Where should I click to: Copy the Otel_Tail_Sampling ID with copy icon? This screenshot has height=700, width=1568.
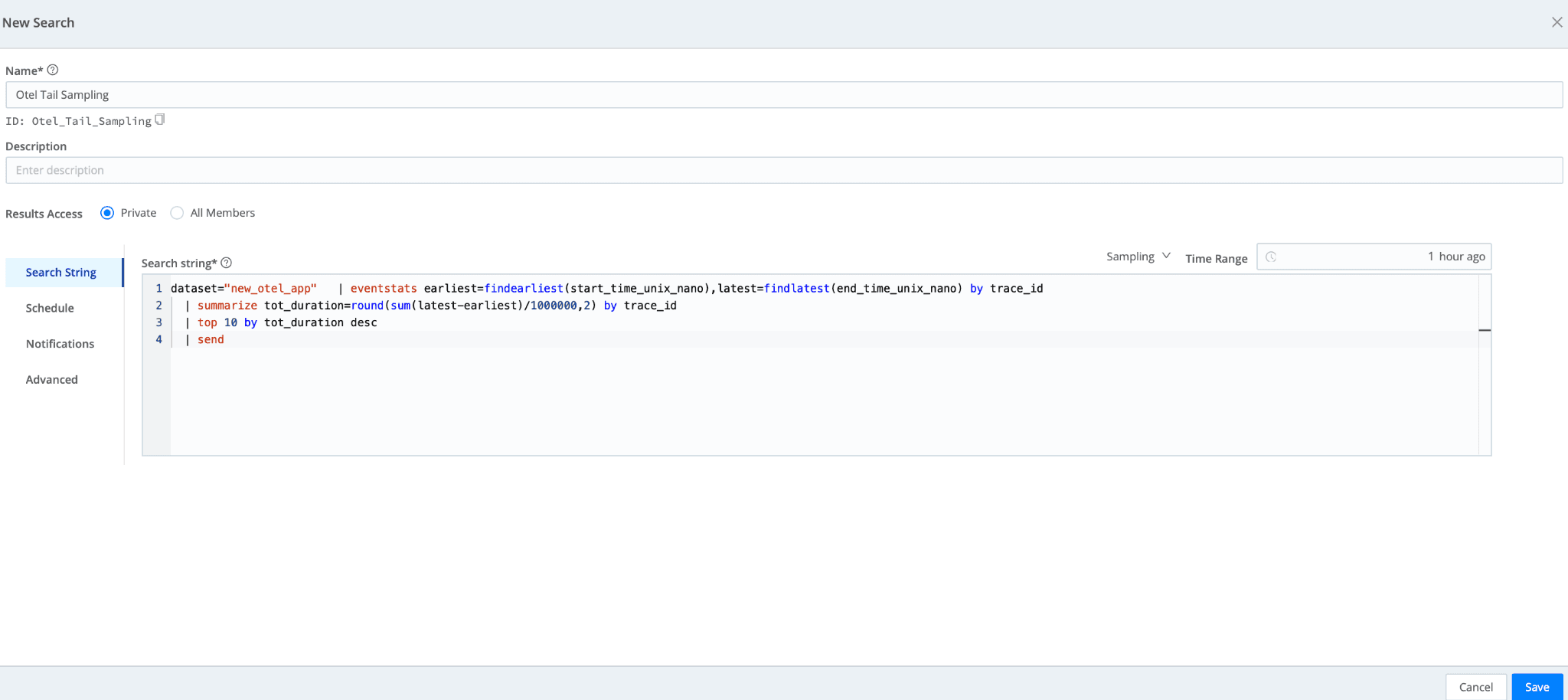point(159,119)
